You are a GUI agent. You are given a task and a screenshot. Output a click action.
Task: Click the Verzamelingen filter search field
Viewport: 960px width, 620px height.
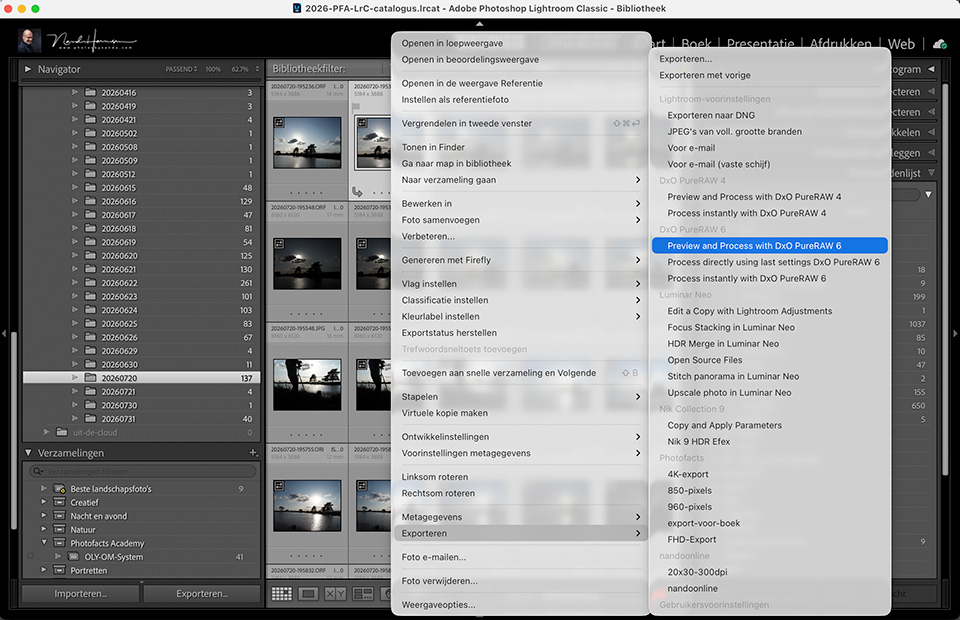(x=142, y=471)
